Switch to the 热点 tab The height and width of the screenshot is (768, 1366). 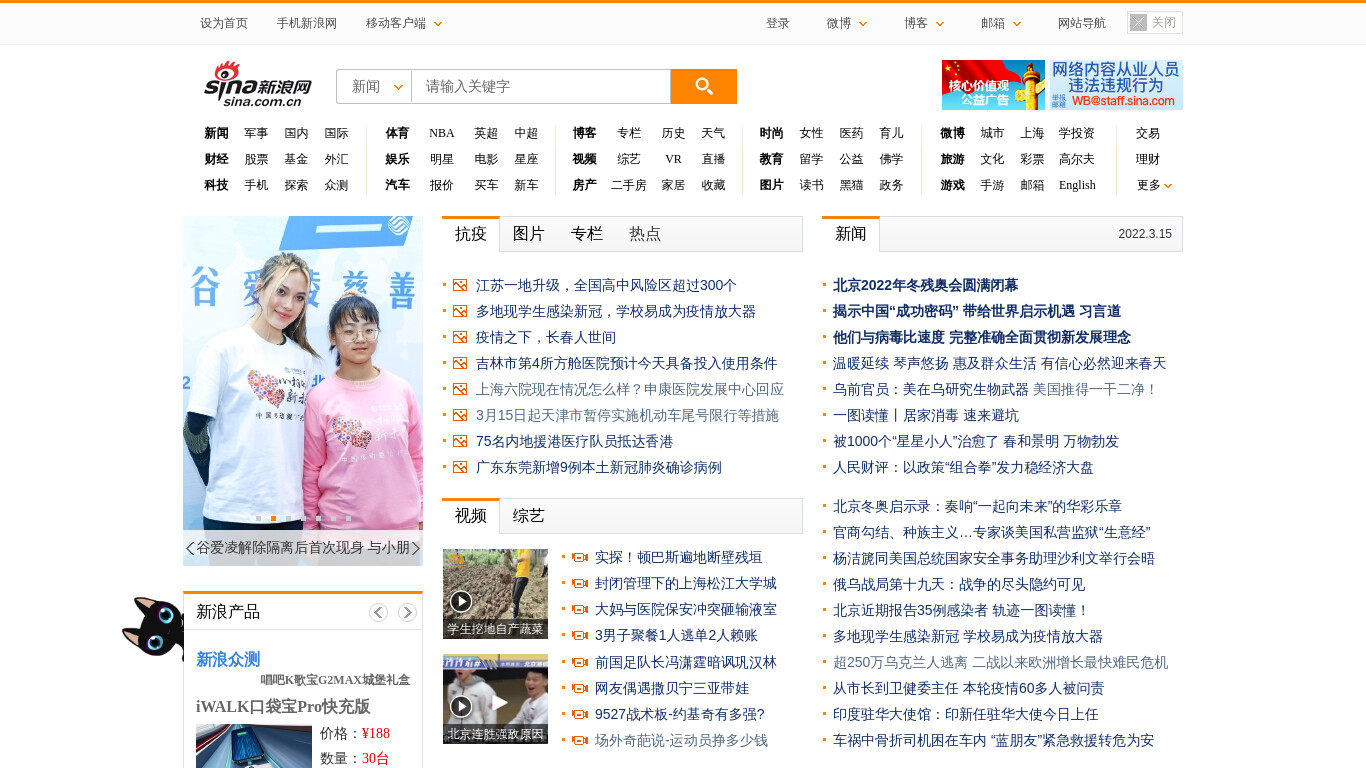tap(645, 234)
